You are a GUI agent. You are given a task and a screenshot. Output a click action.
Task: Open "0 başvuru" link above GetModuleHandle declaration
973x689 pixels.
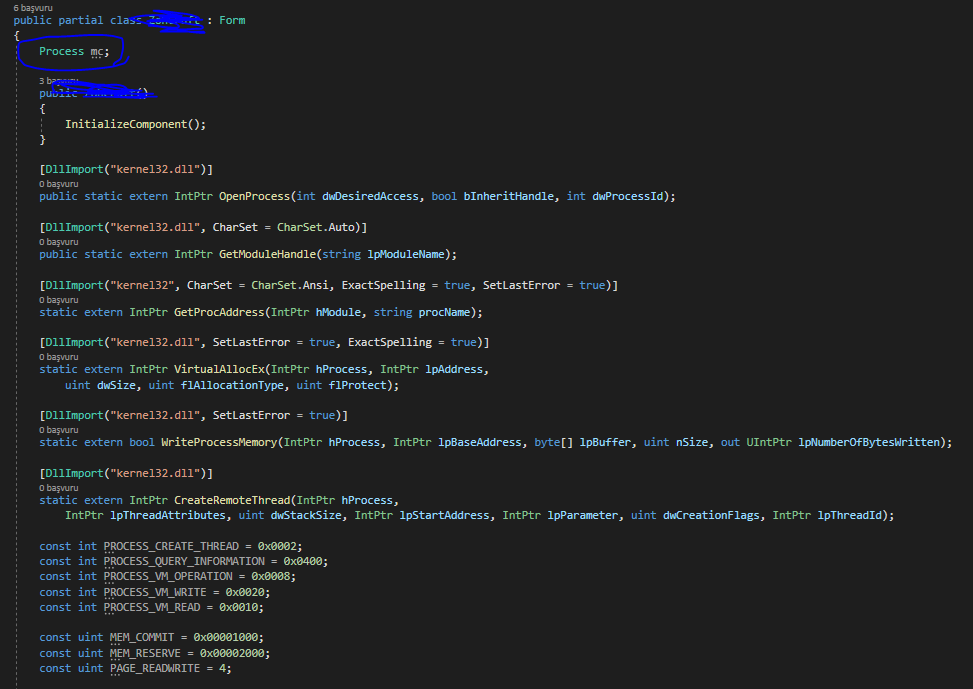tap(59, 241)
